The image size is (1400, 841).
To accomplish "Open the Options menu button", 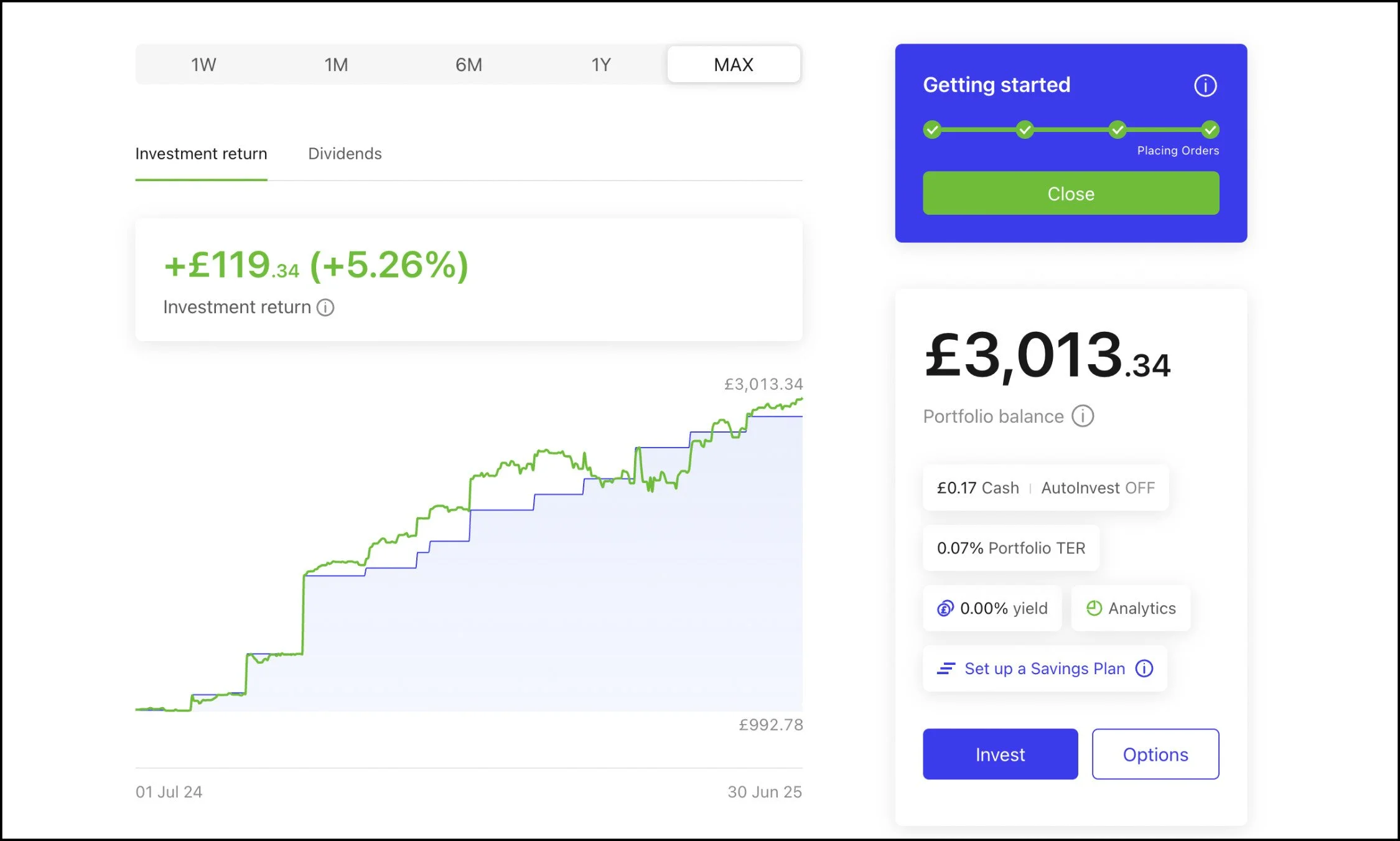I will [1155, 754].
